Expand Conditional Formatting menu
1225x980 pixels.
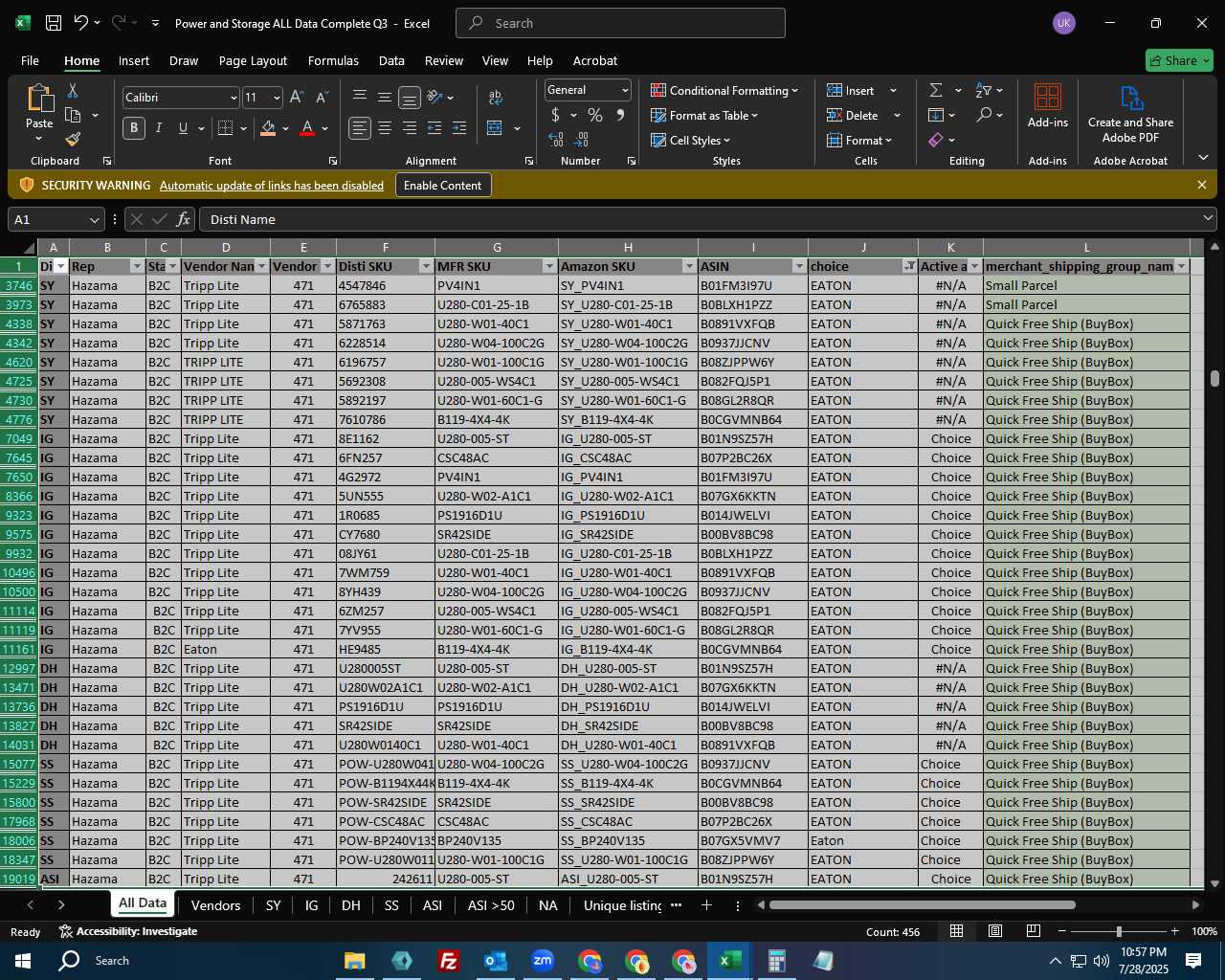tap(724, 90)
